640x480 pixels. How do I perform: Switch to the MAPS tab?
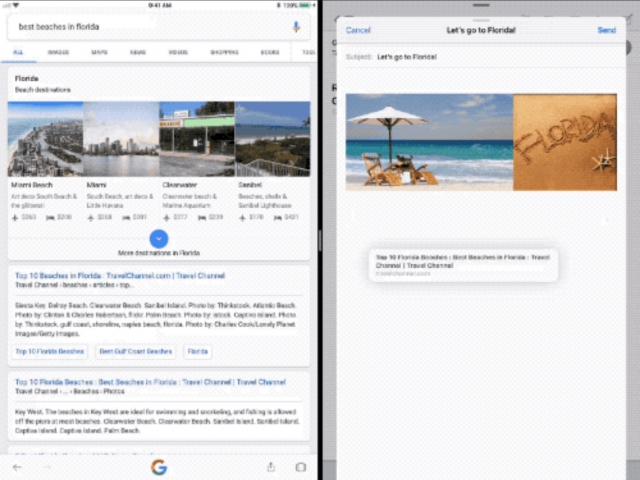point(99,52)
